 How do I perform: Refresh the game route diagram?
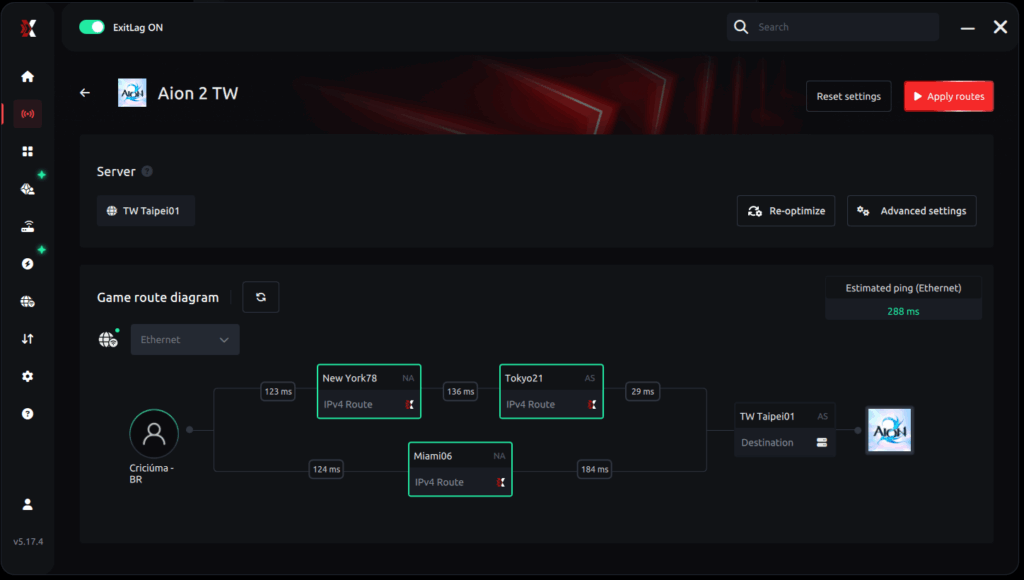[x=260, y=296]
